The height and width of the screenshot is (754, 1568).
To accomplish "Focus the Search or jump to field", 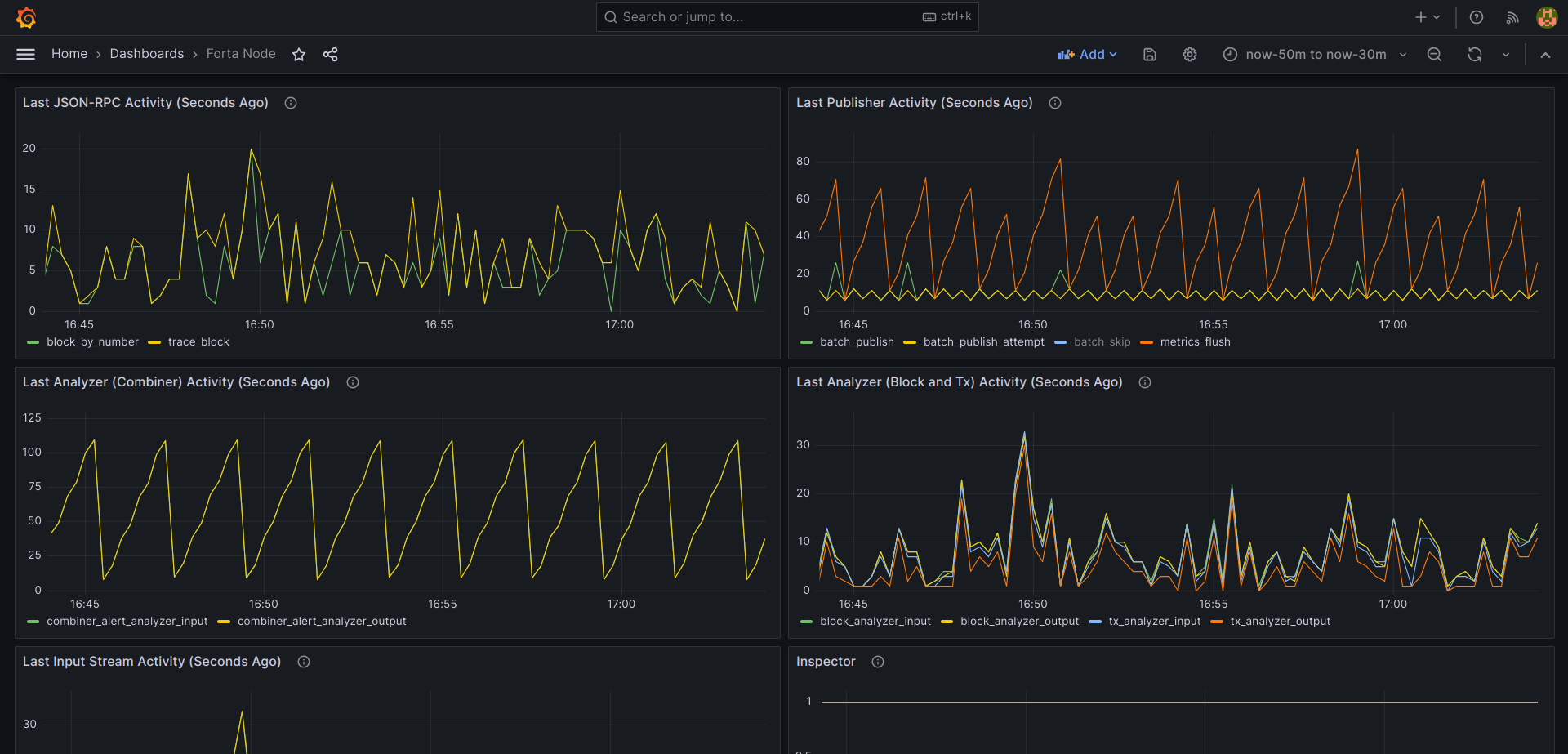I will coord(787,17).
